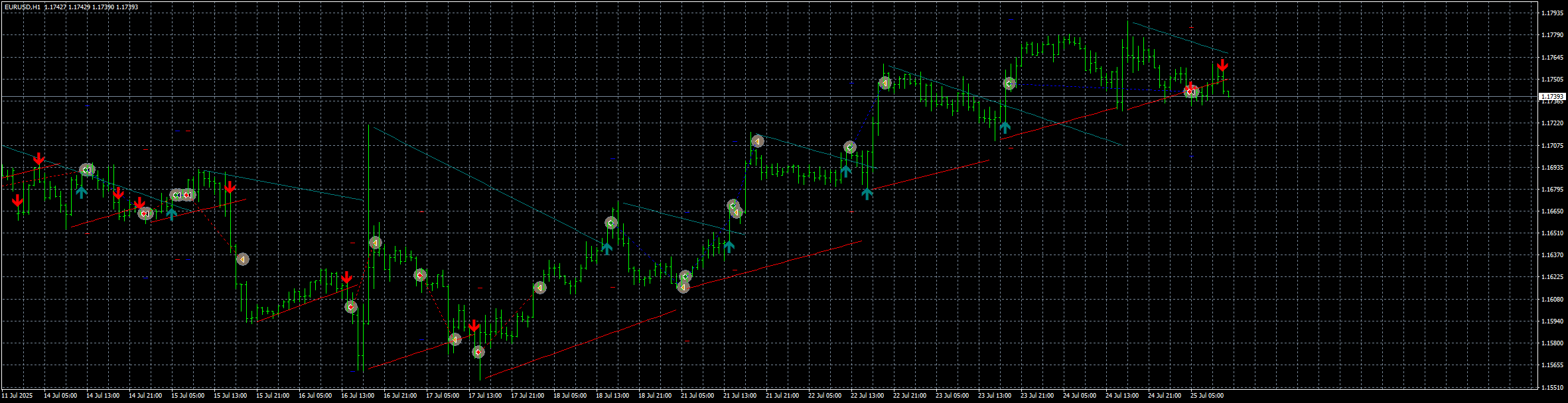Select the 1.15940 price scale label

tap(1551, 321)
